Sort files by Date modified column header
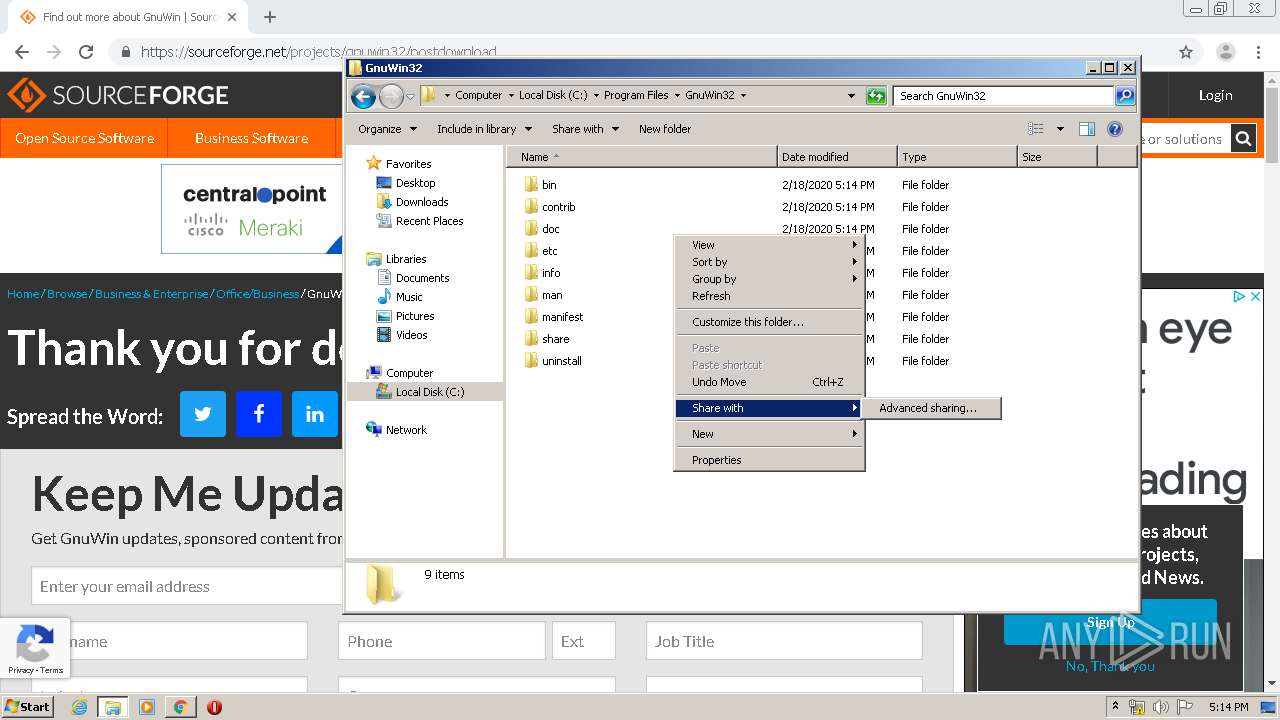 click(837, 157)
